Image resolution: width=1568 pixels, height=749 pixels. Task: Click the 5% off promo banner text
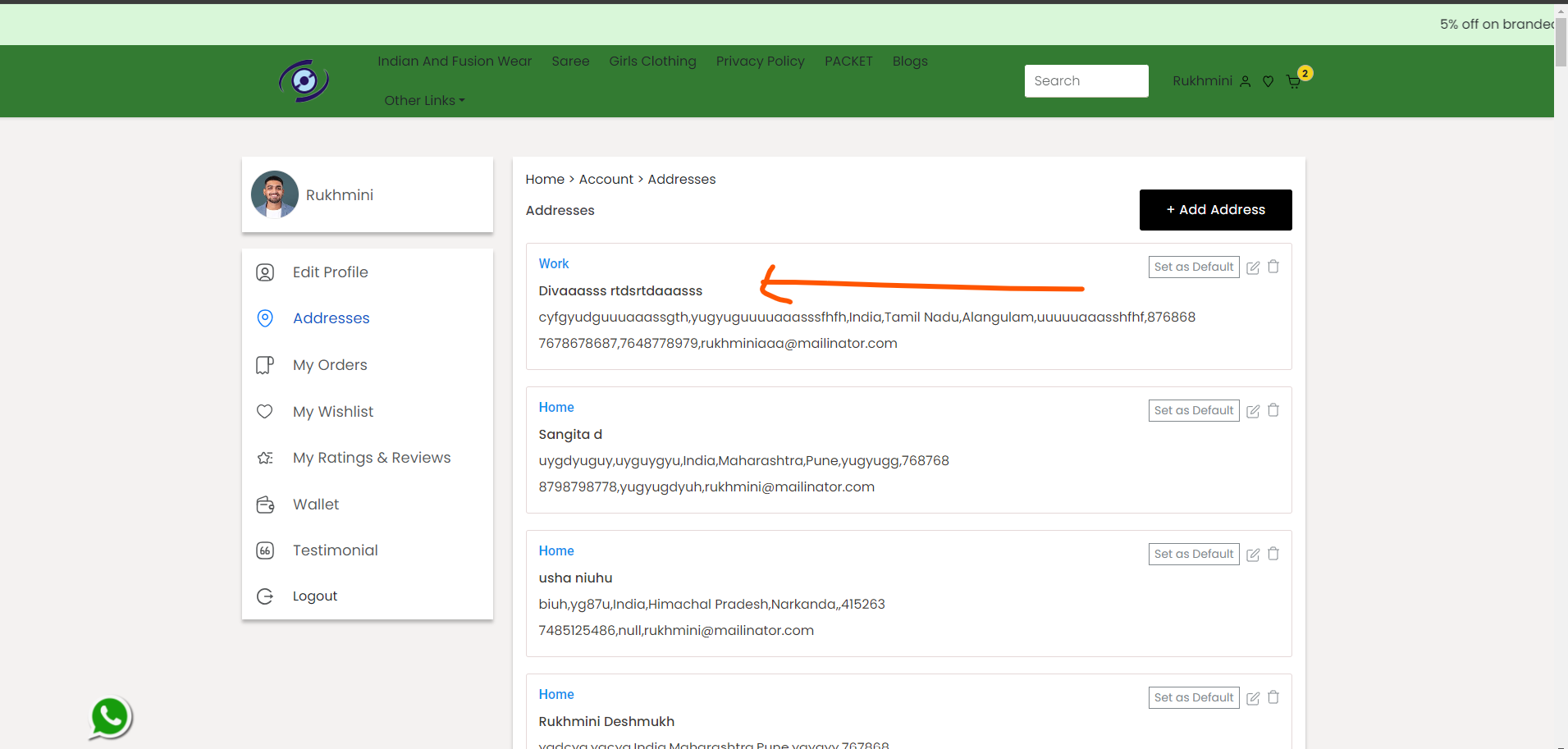pos(1497,25)
